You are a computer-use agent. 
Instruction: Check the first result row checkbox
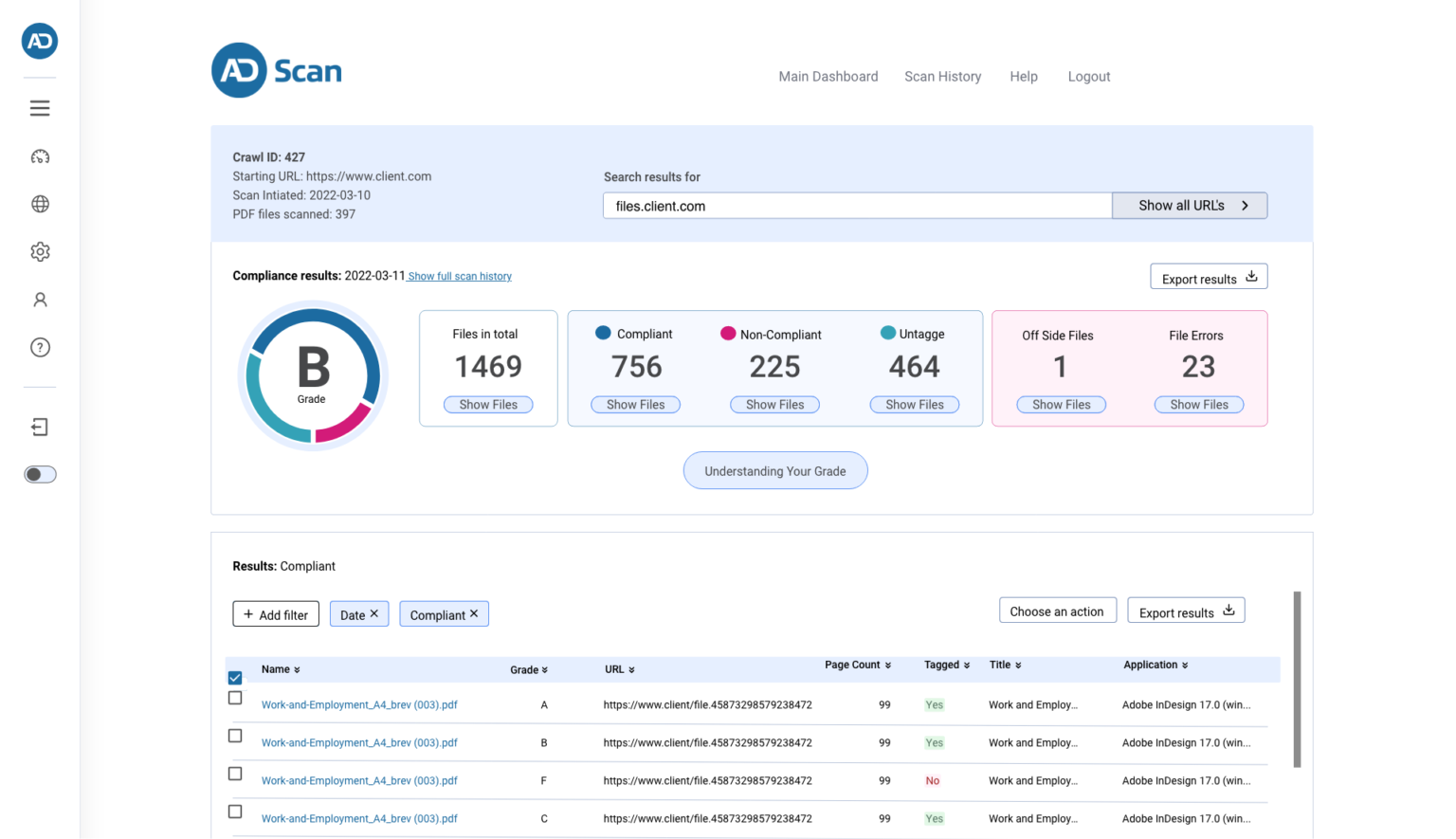tap(235, 698)
